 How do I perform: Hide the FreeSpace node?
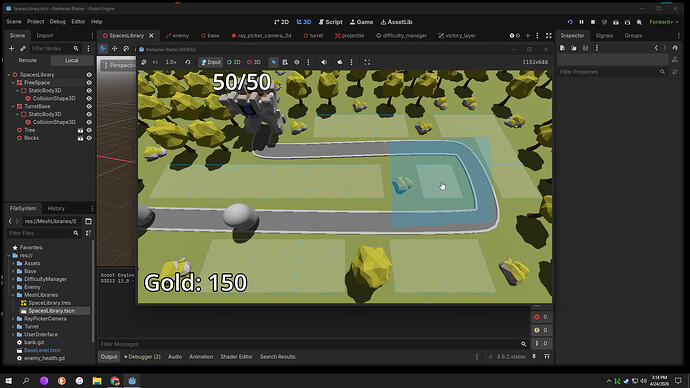click(89, 83)
